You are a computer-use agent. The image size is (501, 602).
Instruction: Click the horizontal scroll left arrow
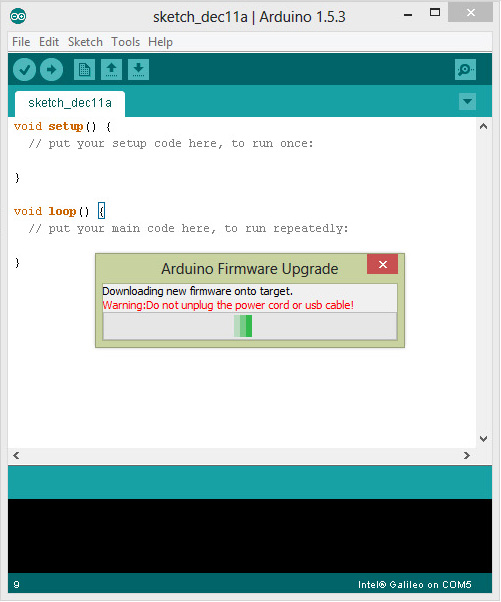tap(16, 455)
